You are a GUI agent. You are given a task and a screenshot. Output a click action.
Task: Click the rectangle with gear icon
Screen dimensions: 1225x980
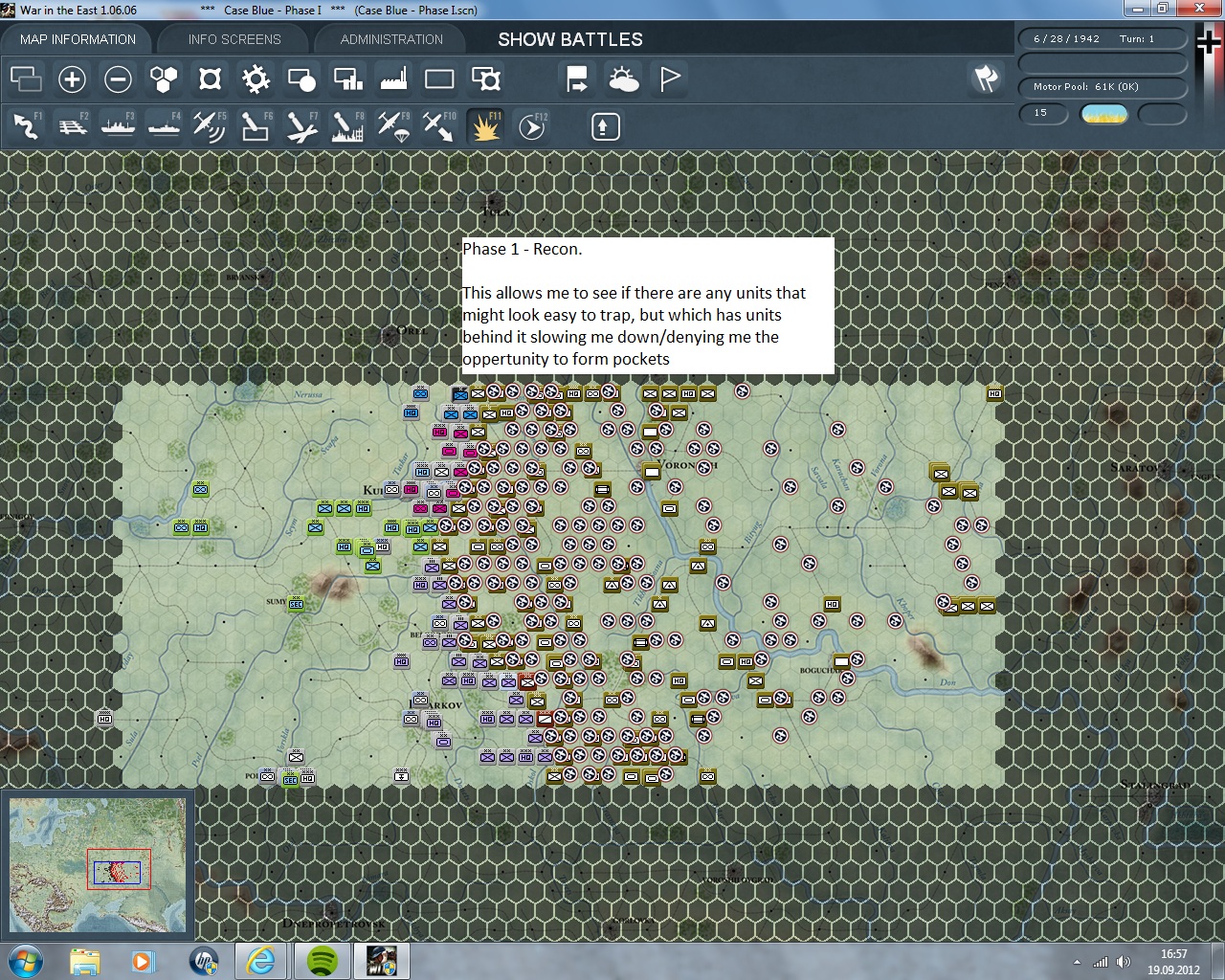point(485,78)
